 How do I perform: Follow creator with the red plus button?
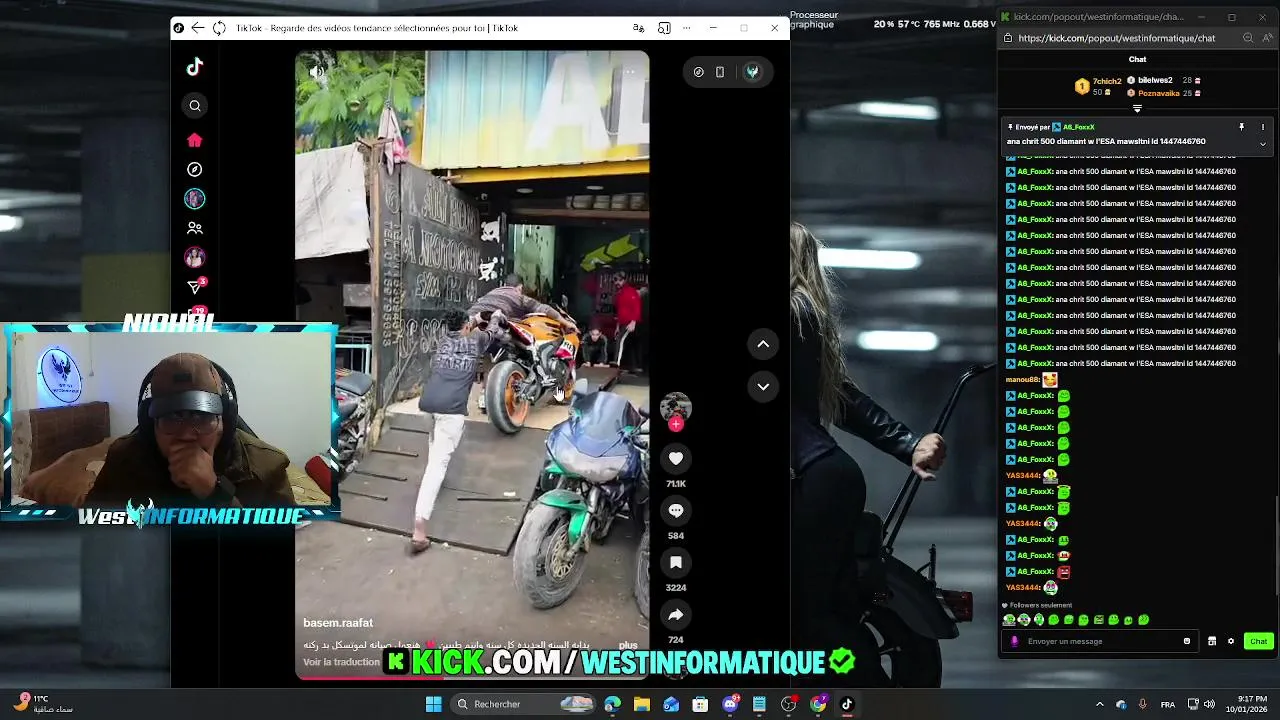676,424
